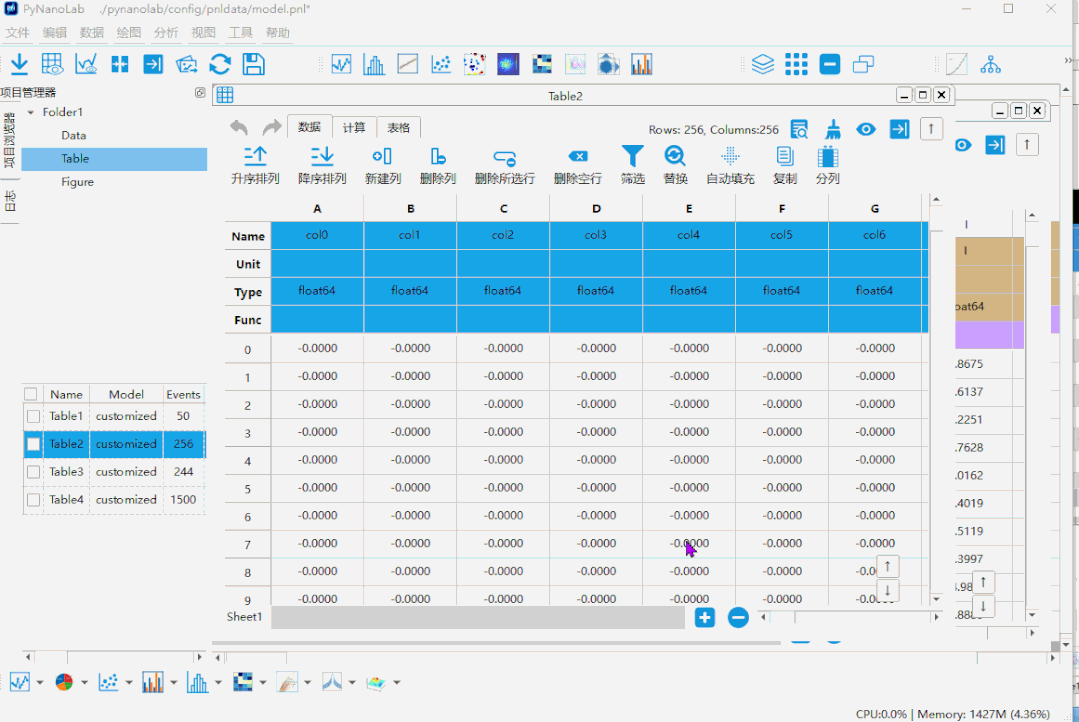Remove a sheet with the minus button
The width and height of the screenshot is (1079, 722).
coord(738,617)
